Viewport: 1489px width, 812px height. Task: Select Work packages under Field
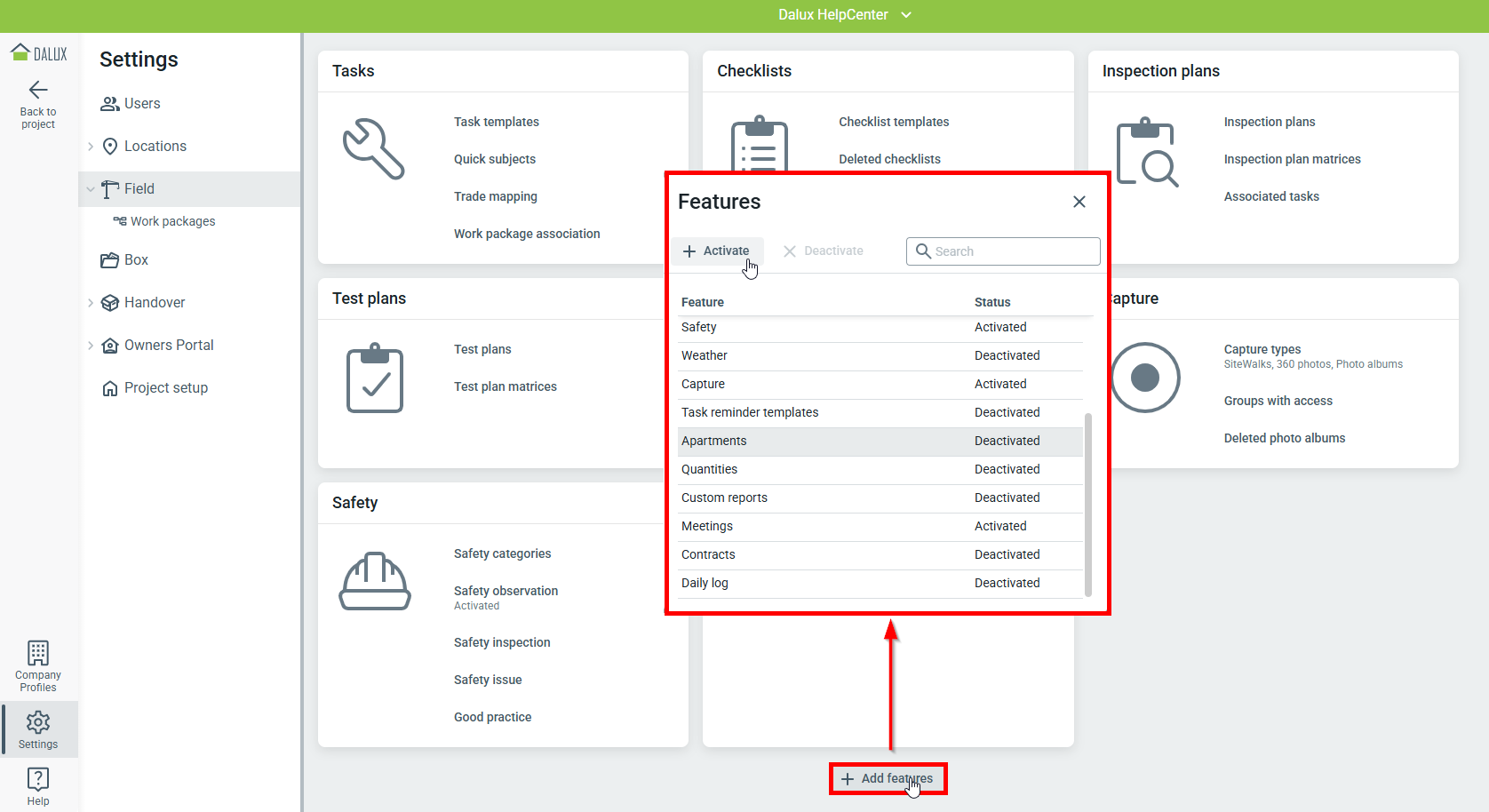pos(172,221)
